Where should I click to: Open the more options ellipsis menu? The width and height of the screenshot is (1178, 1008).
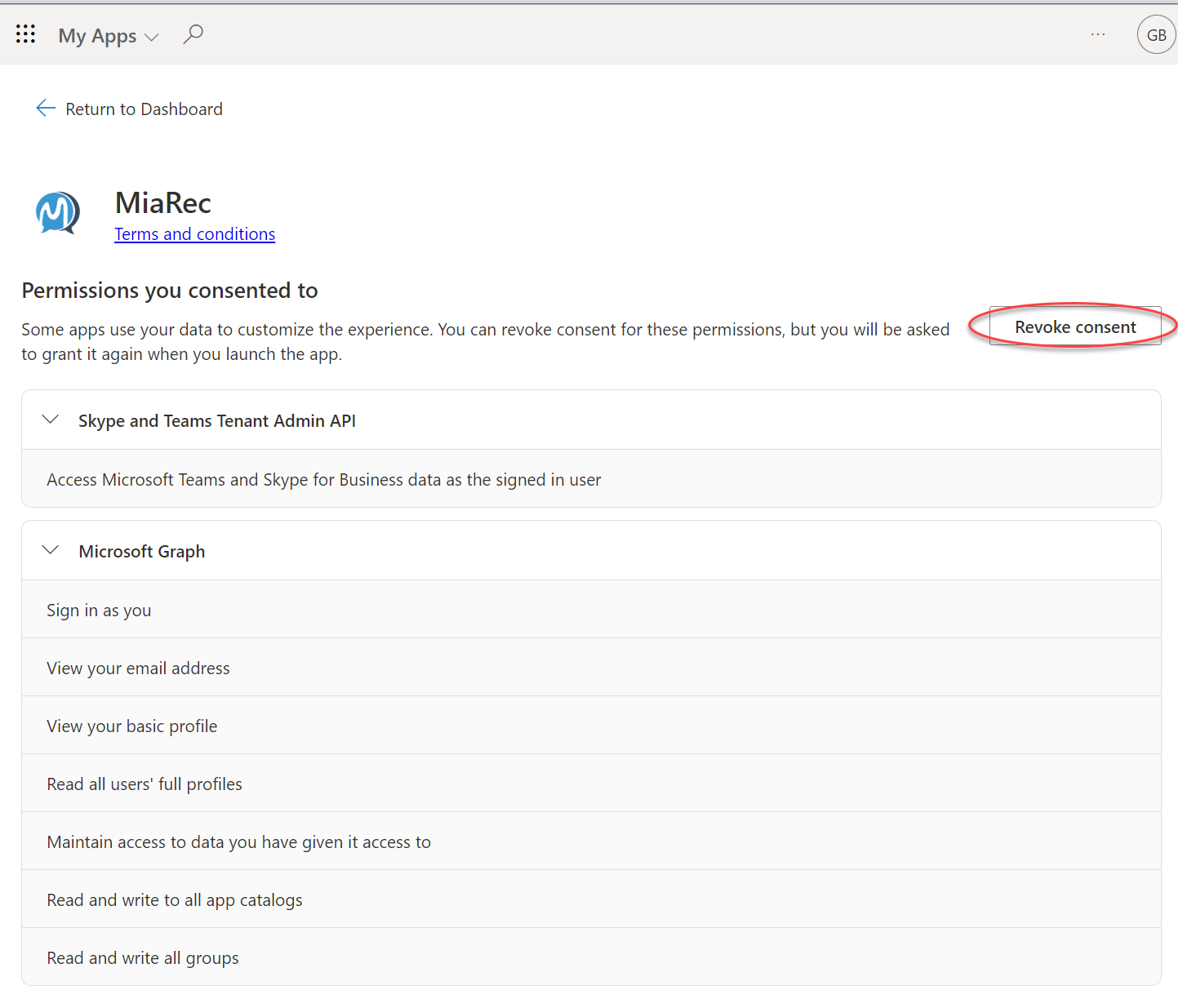coord(1098,34)
